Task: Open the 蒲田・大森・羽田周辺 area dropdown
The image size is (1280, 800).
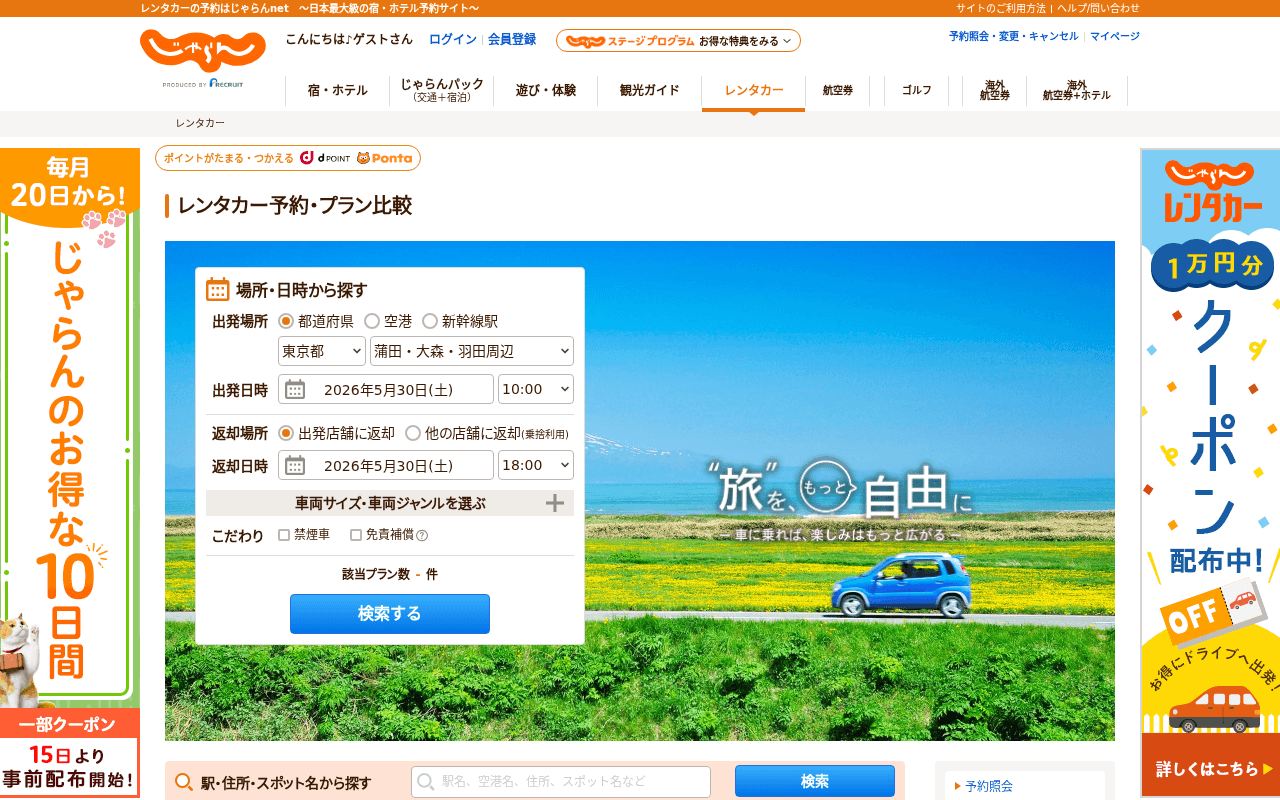Action: (472, 351)
